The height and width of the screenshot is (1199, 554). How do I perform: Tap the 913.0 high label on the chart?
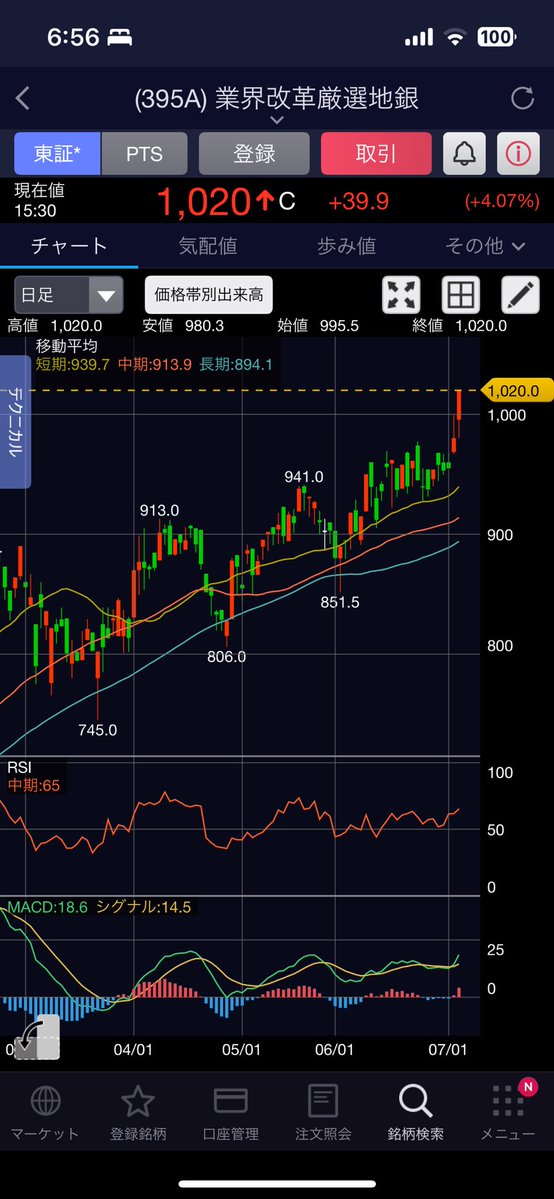[159, 511]
